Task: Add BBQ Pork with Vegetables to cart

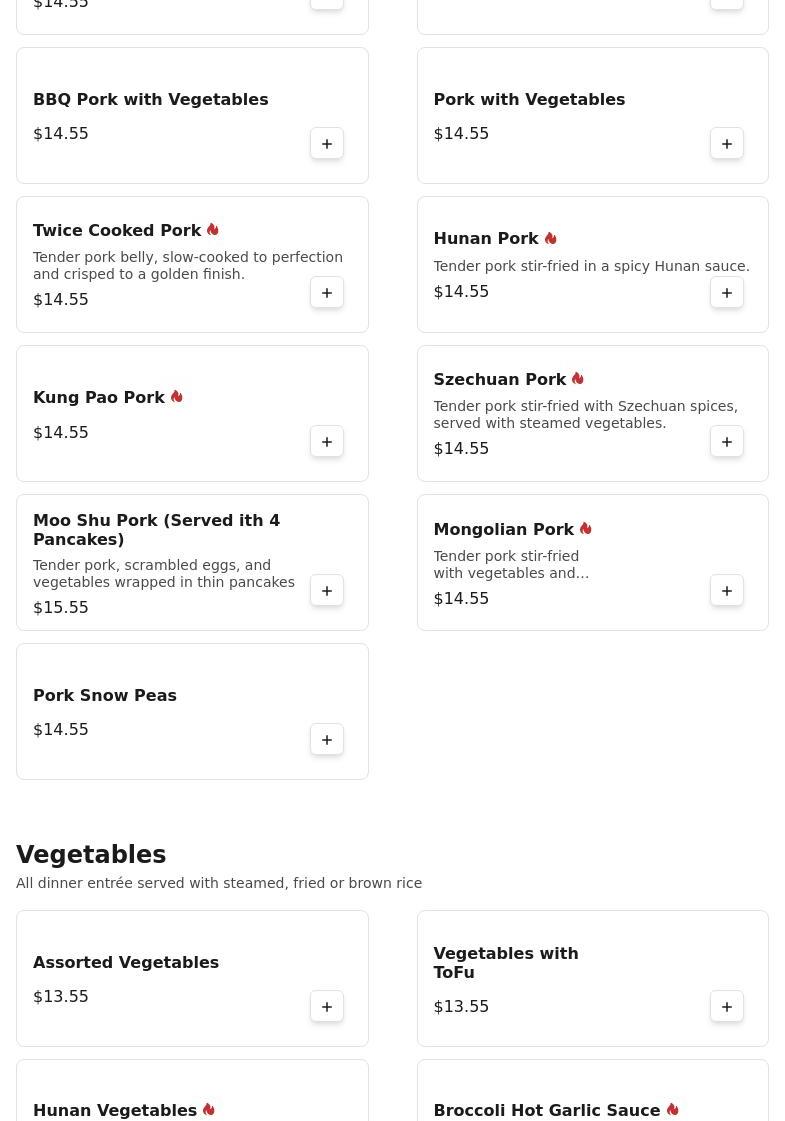Action: click(327, 144)
